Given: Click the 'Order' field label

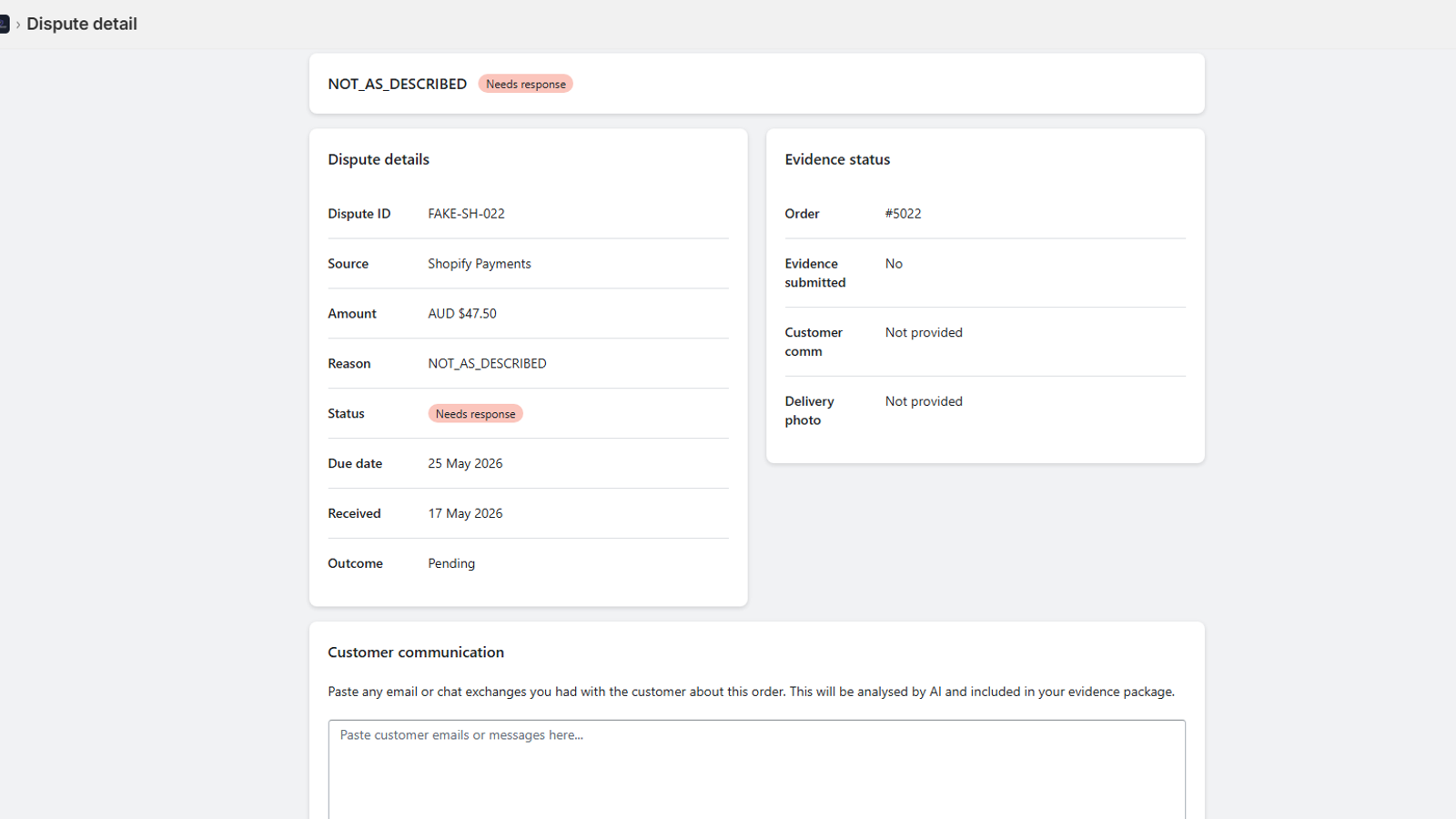Looking at the screenshot, I should coord(803,214).
